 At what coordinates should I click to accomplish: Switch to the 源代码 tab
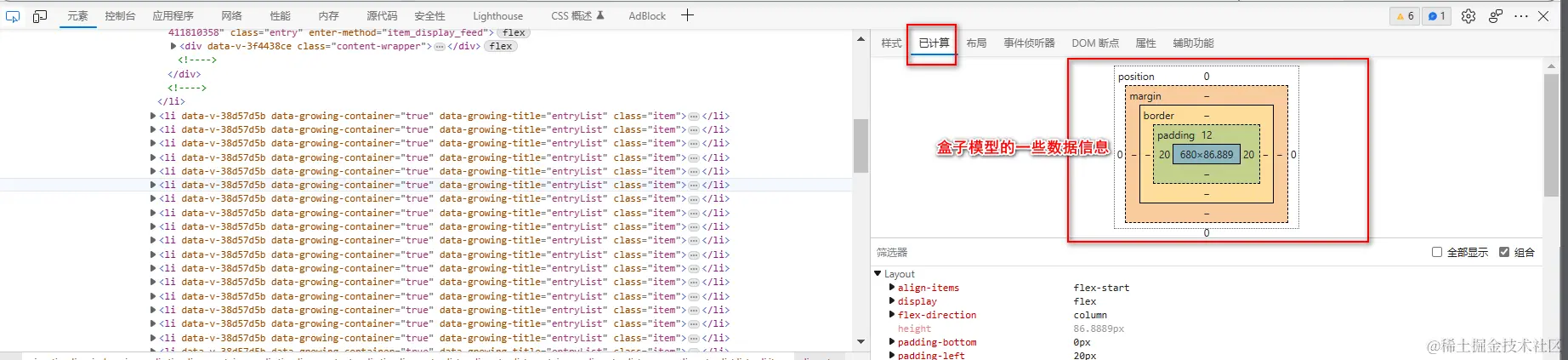tap(382, 15)
